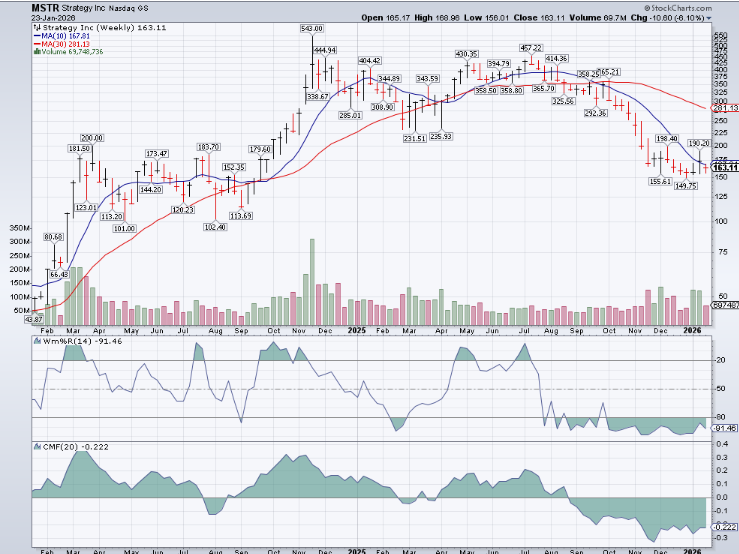Image resolution: width=739 pixels, height=554 pixels.
Task: Click the -91.46 Williams %R value tag
Action: (724, 427)
